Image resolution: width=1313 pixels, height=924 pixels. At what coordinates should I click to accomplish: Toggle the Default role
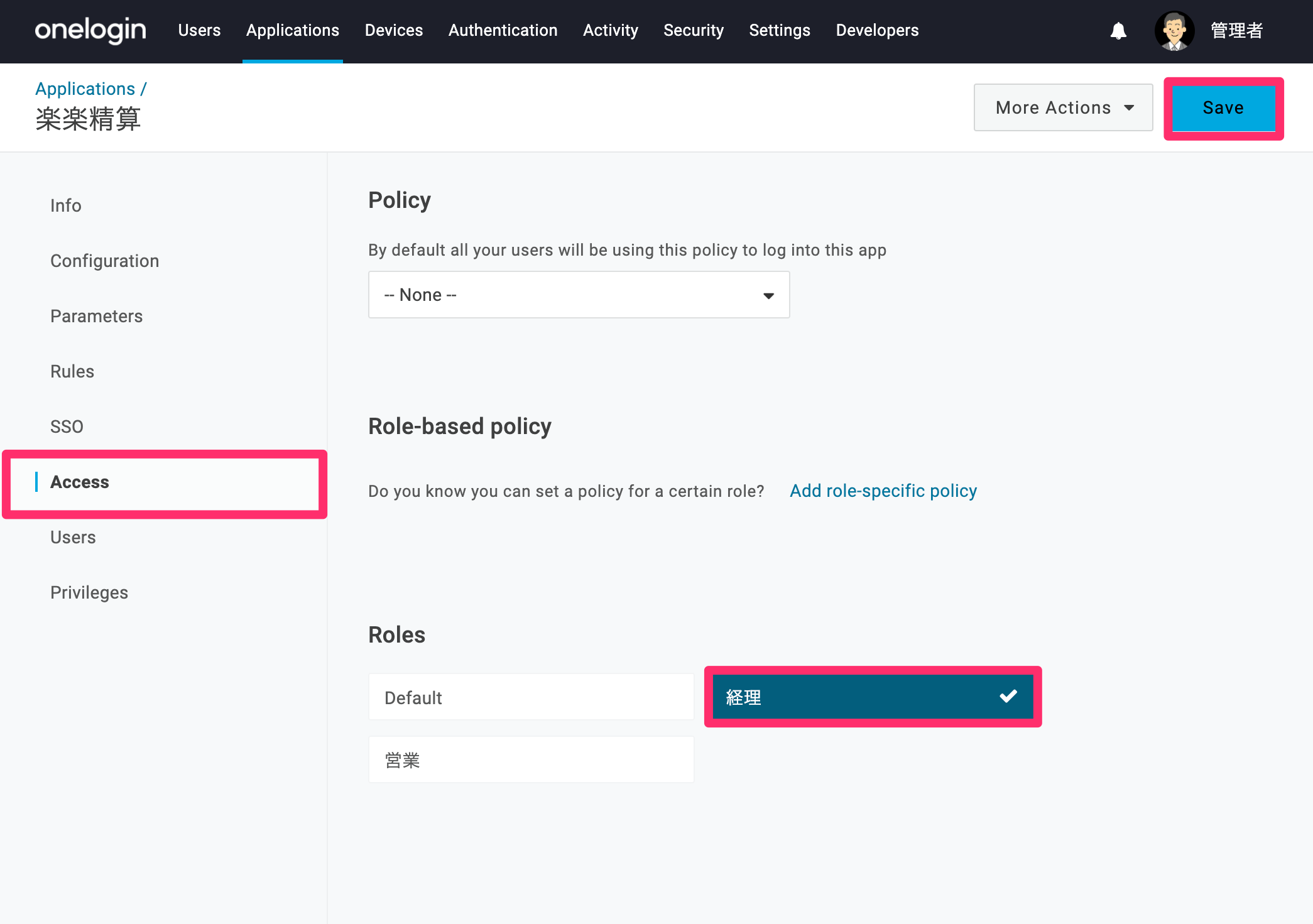click(531, 697)
